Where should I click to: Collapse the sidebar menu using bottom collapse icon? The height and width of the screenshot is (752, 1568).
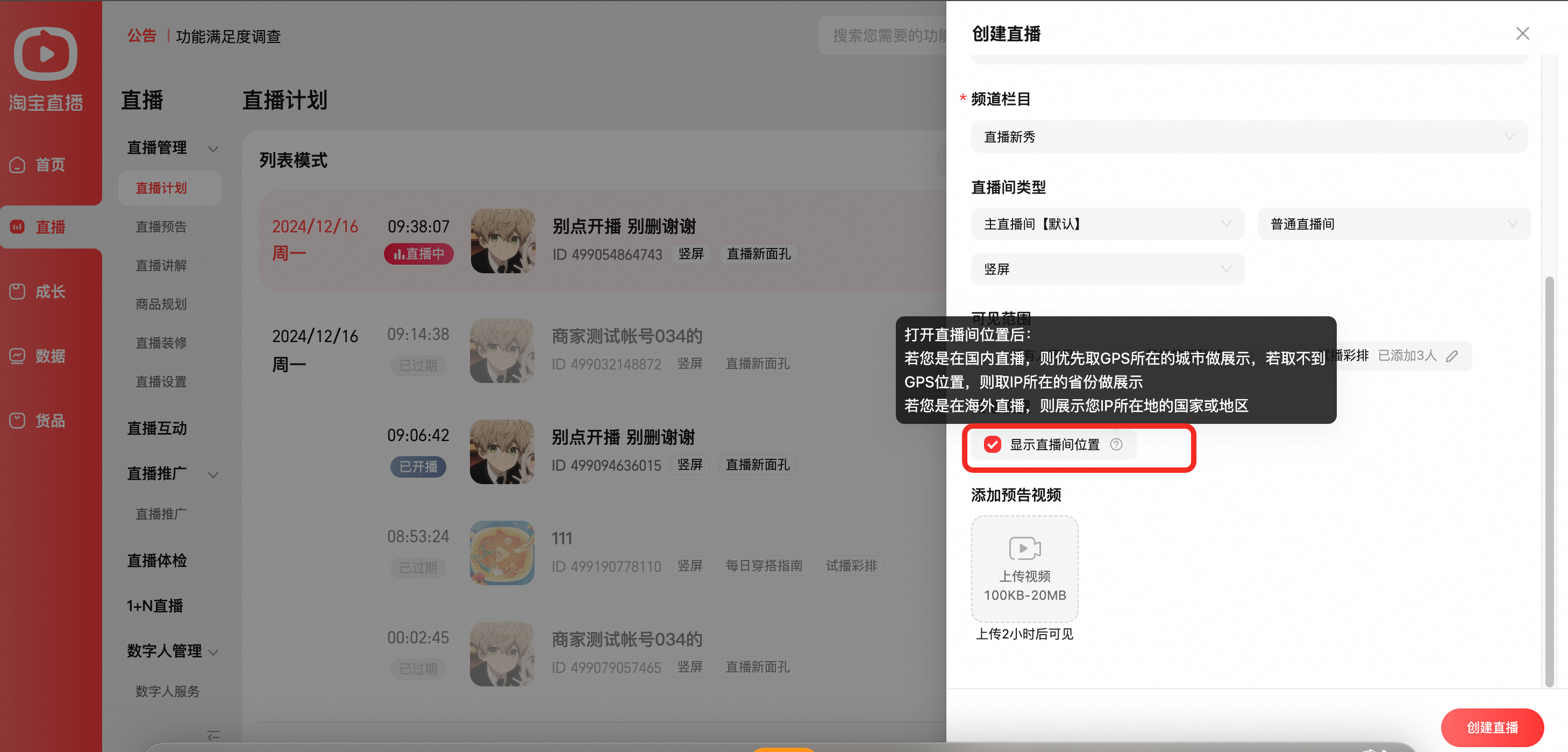(213, 735)
